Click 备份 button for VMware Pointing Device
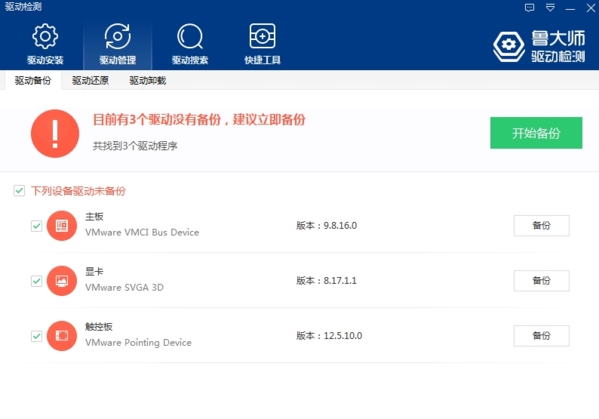Screen dimensions: 599x419 541,336
